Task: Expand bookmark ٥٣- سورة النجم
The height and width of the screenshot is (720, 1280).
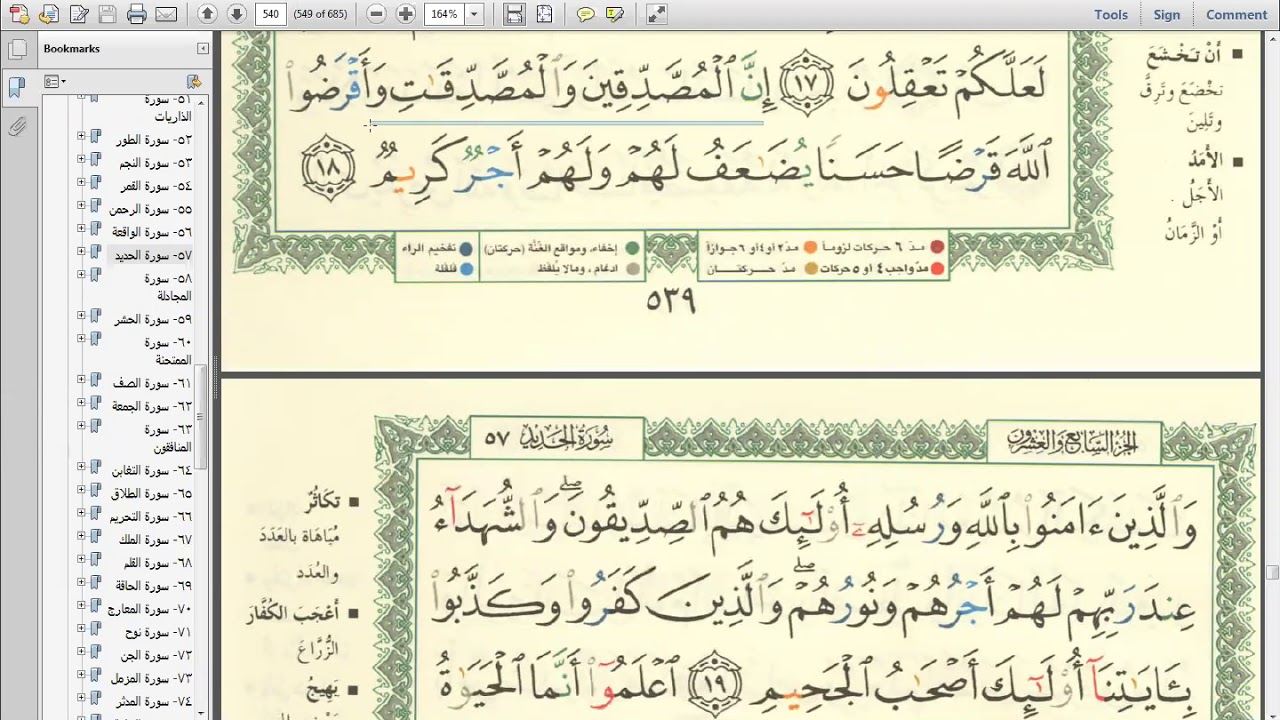Action: [81, 158]
